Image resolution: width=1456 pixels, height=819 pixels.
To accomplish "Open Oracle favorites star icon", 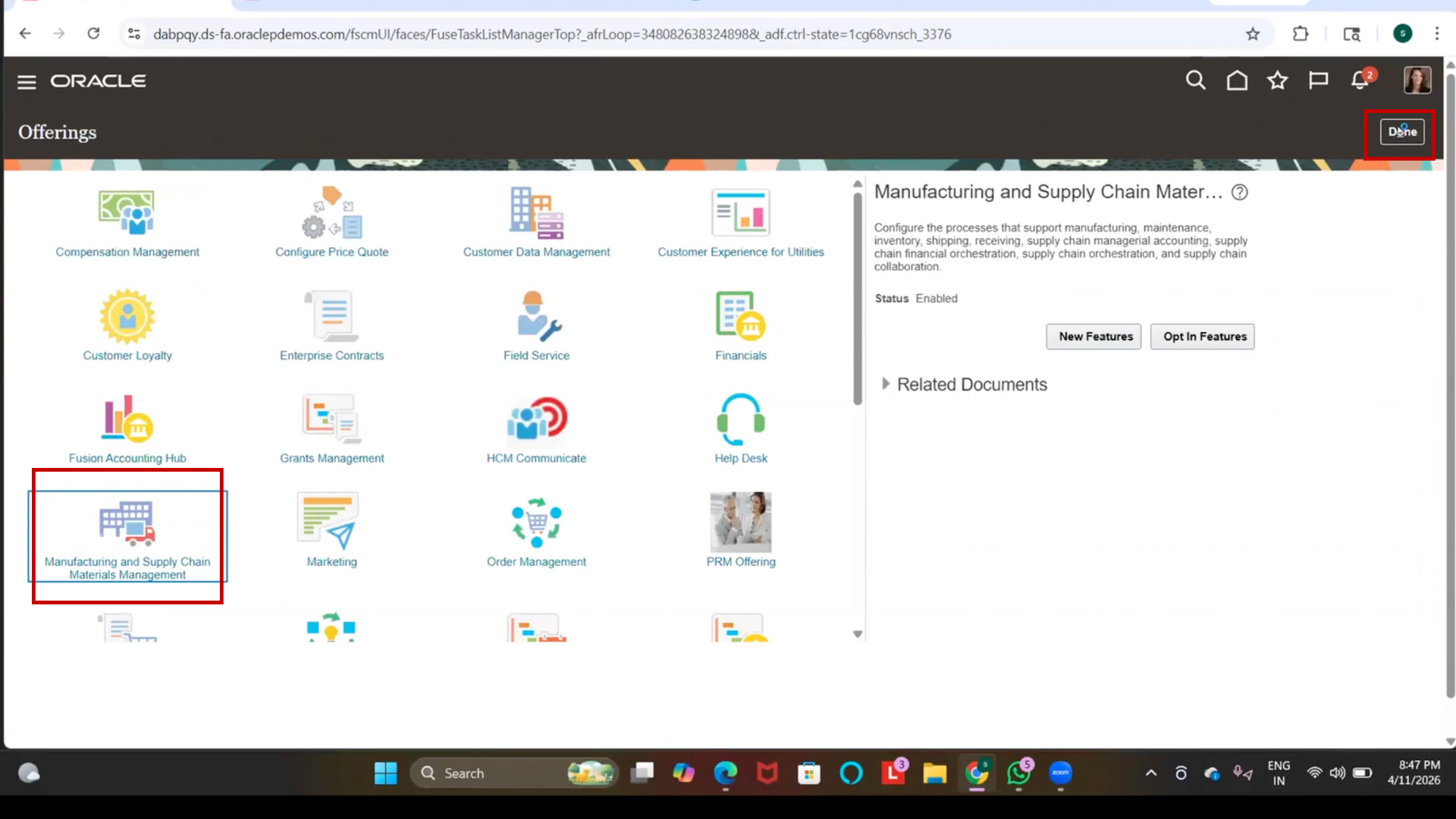I will 1278,80.
